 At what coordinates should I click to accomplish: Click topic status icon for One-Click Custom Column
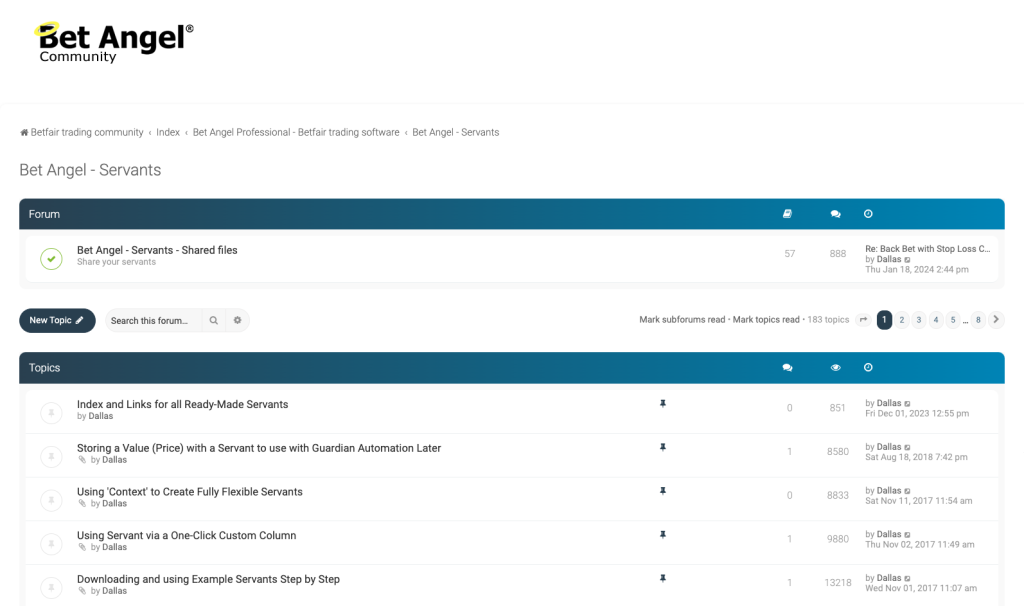[51, 544]
